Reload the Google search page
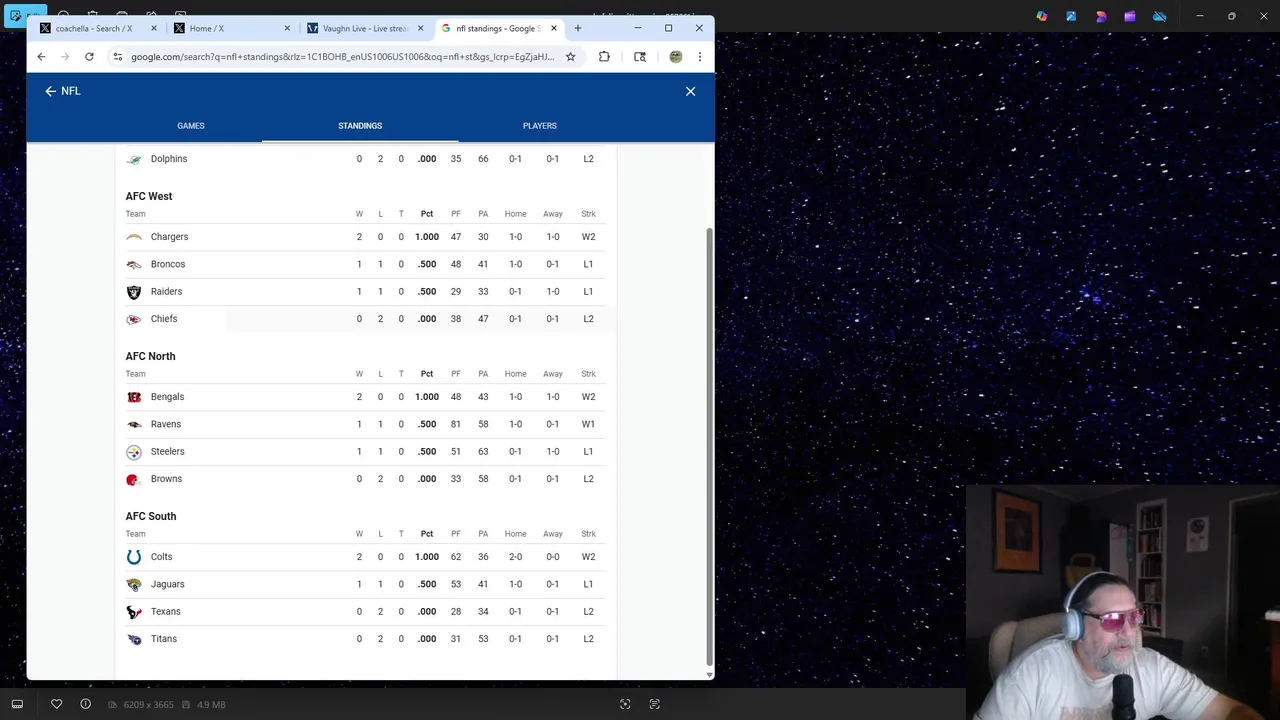The width and height of the screenshot is (1280, 720). click(89, 57)
